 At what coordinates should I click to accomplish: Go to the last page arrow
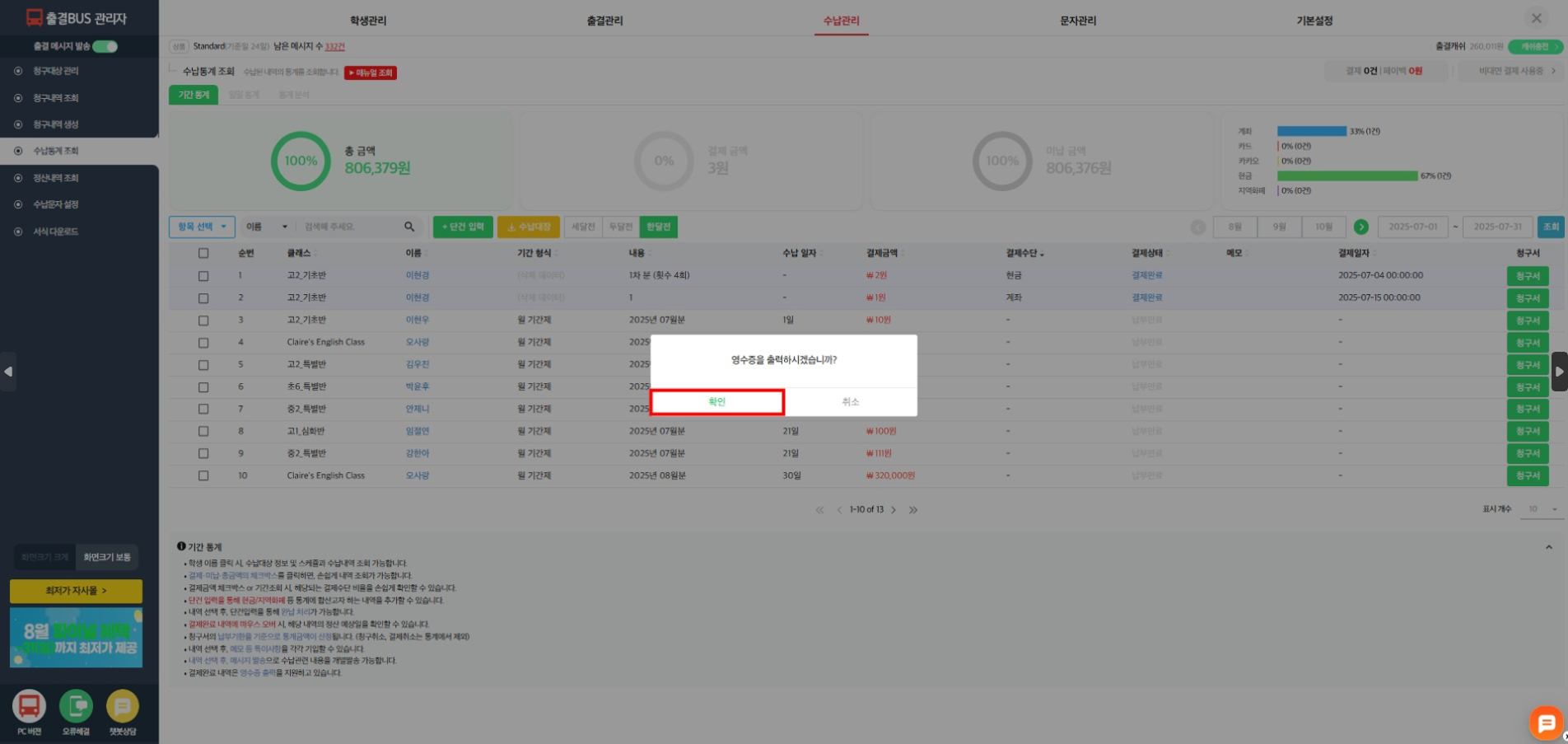coord(913,510)
